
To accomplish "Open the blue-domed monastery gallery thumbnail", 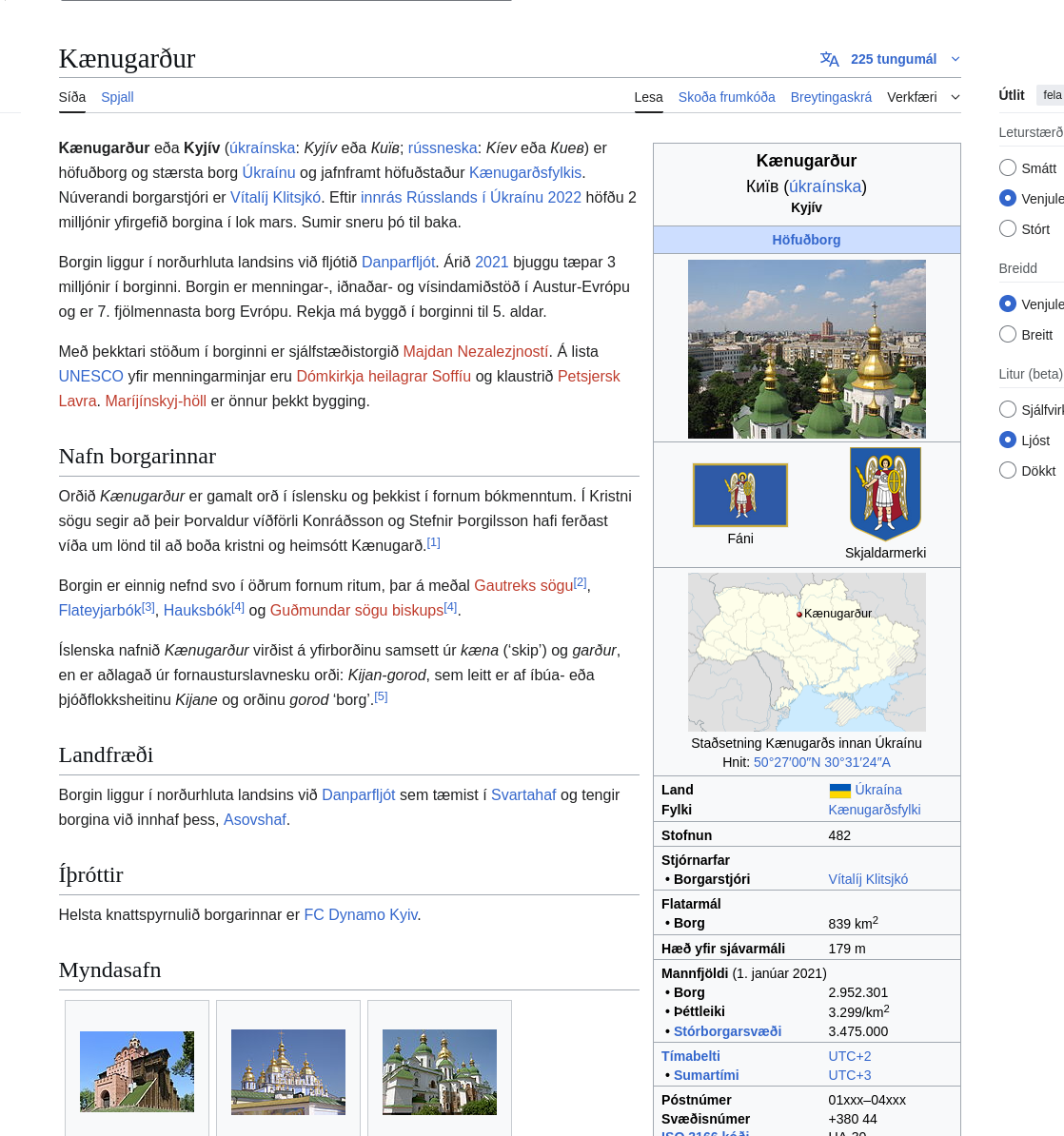I will (x=288, y=1072).
